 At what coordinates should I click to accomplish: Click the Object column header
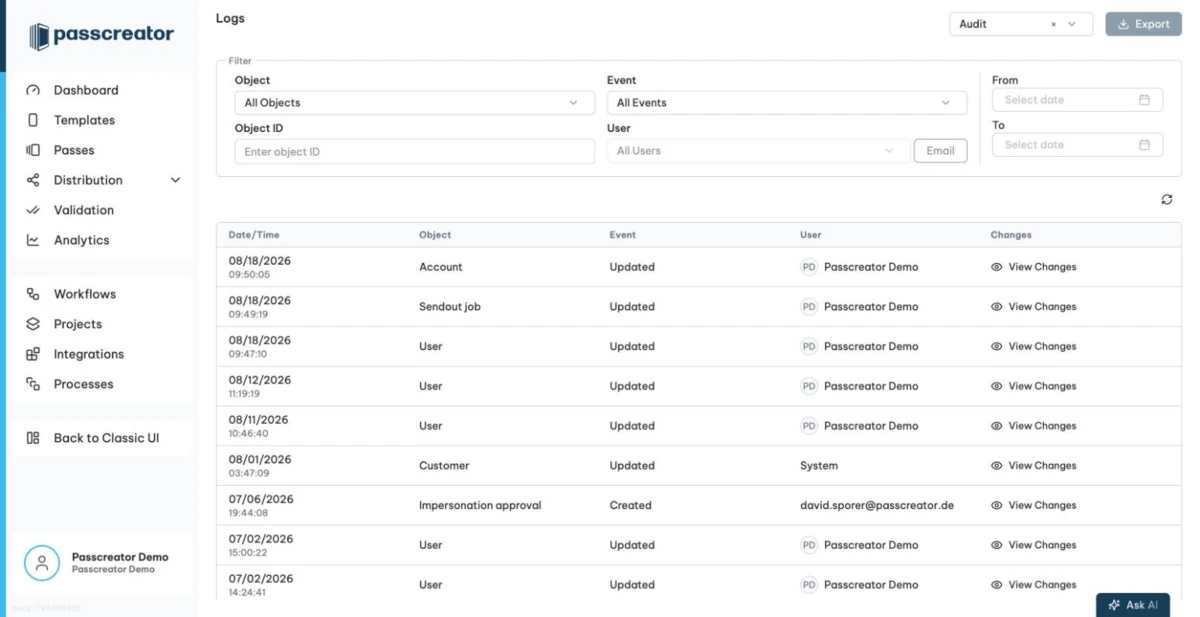coord(435,235)
